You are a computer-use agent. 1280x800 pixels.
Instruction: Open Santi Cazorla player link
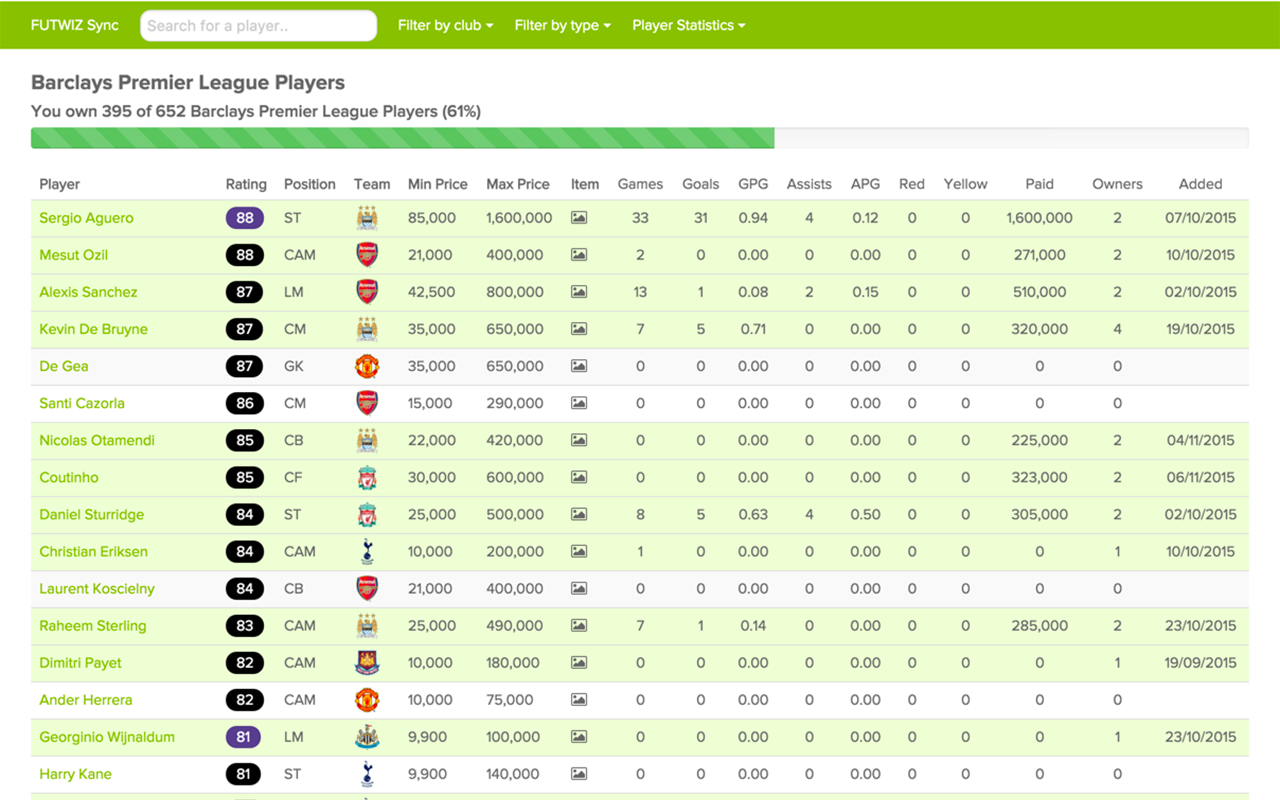click(82, 403)
